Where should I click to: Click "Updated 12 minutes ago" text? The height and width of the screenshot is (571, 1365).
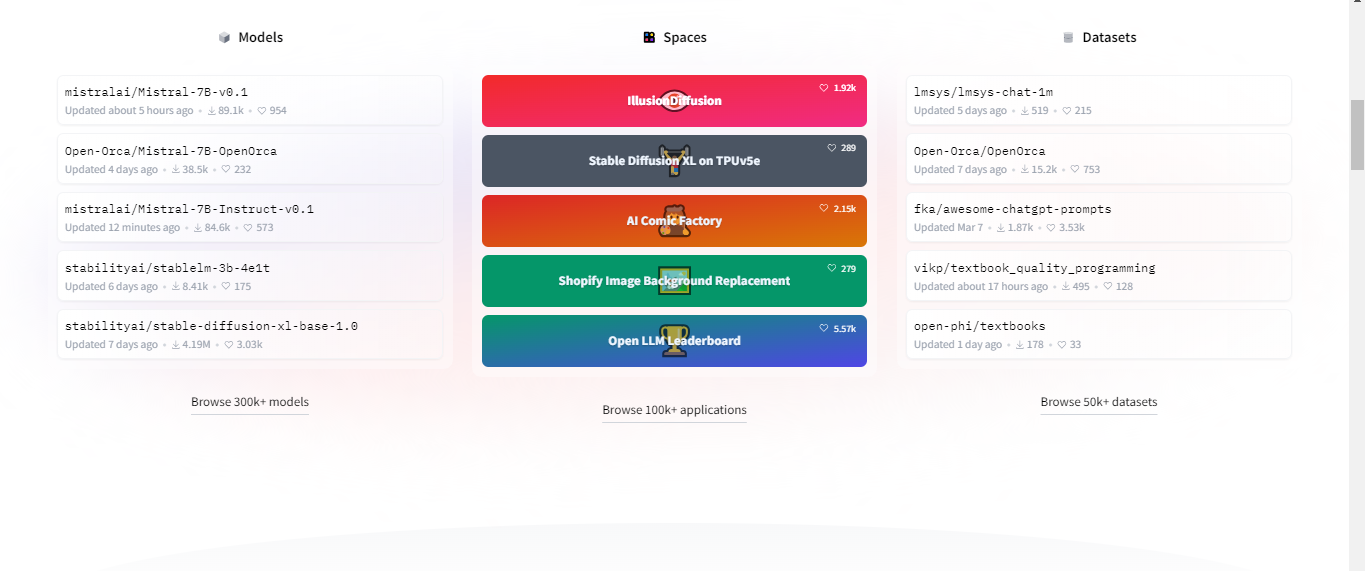pyautogui.click(x=122, y=228)
